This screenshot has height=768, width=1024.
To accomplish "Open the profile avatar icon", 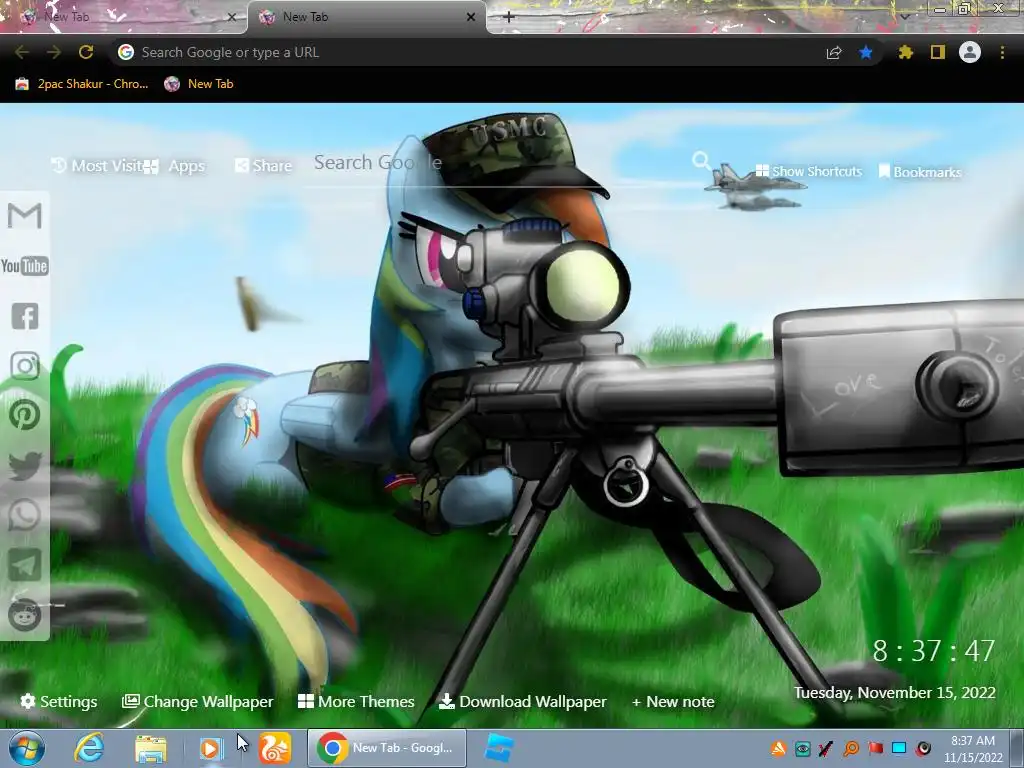I will [970, 52].
